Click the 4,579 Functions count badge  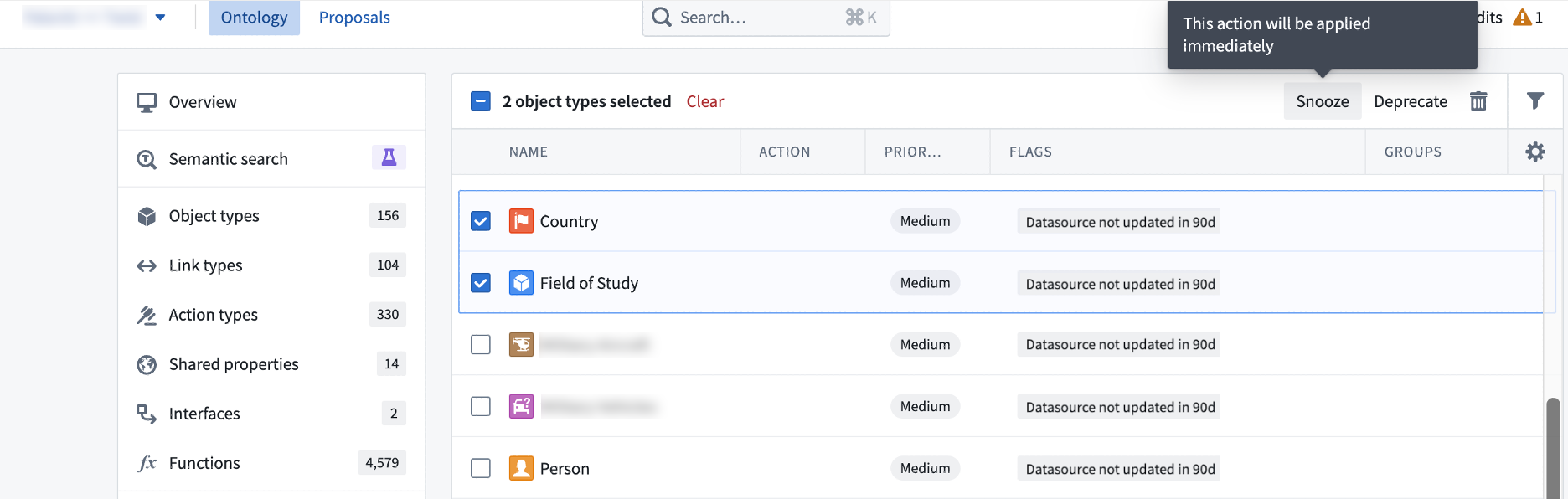point(382,462)
